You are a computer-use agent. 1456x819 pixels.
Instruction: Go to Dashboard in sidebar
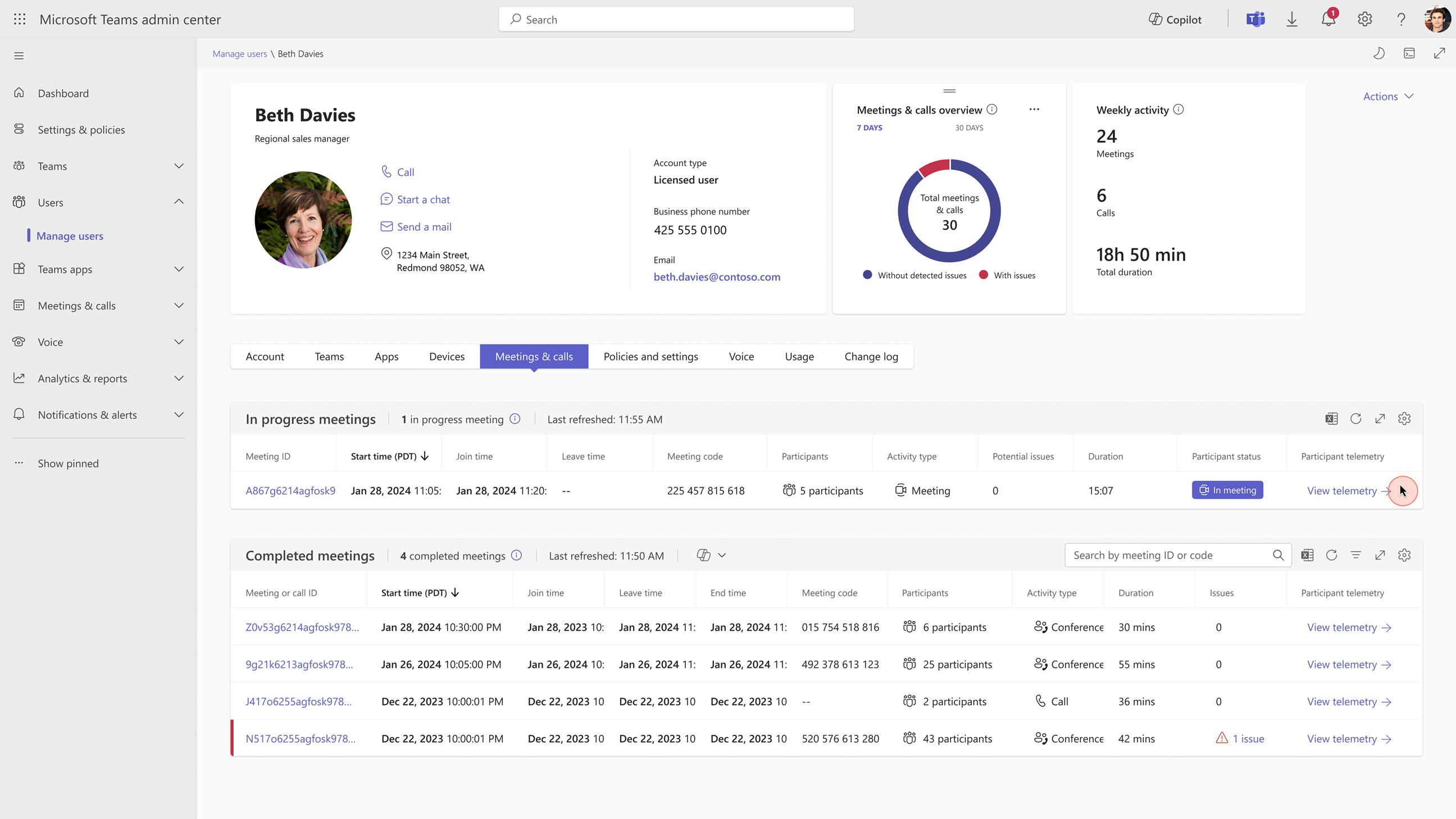63,93
